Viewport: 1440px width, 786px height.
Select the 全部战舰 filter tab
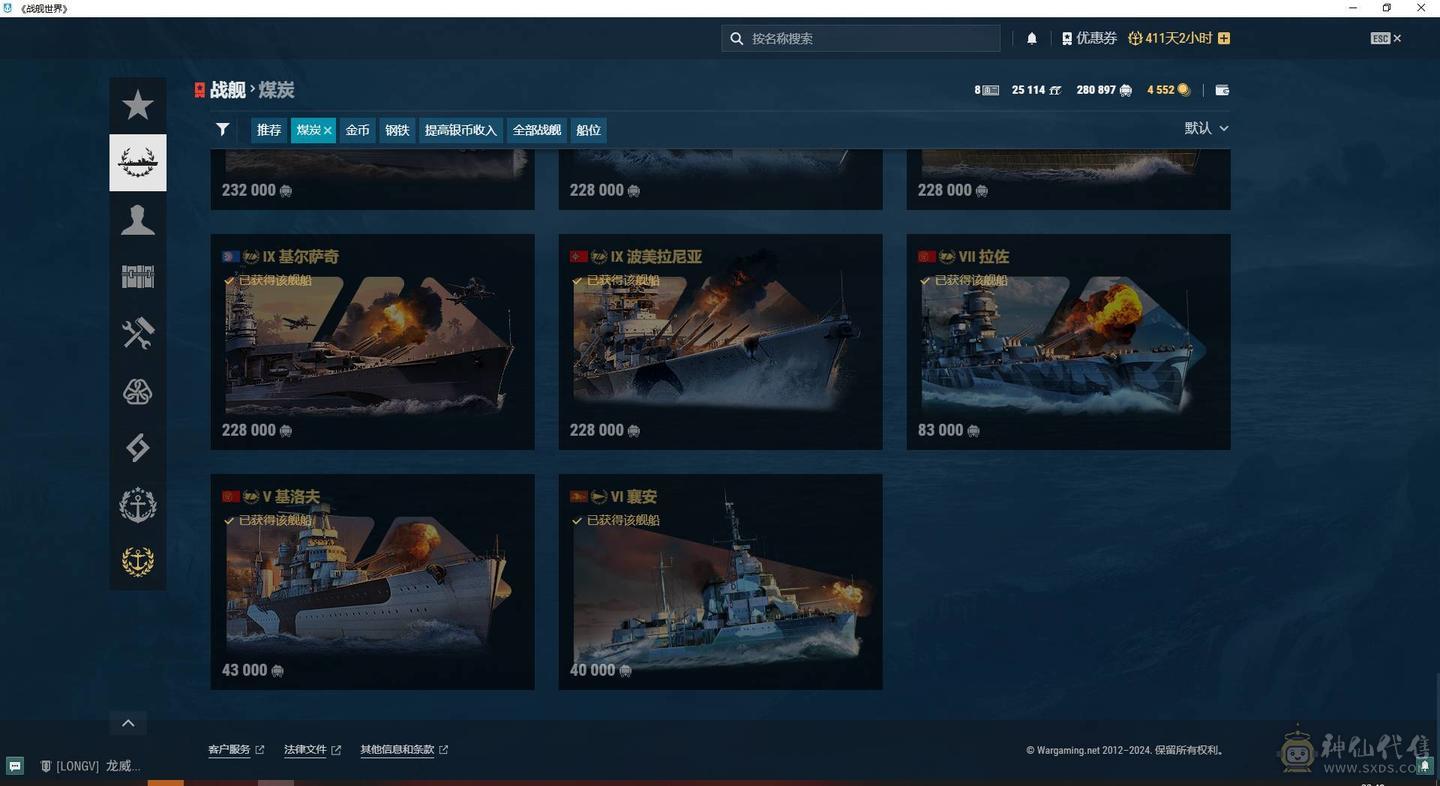pos(536,130)
